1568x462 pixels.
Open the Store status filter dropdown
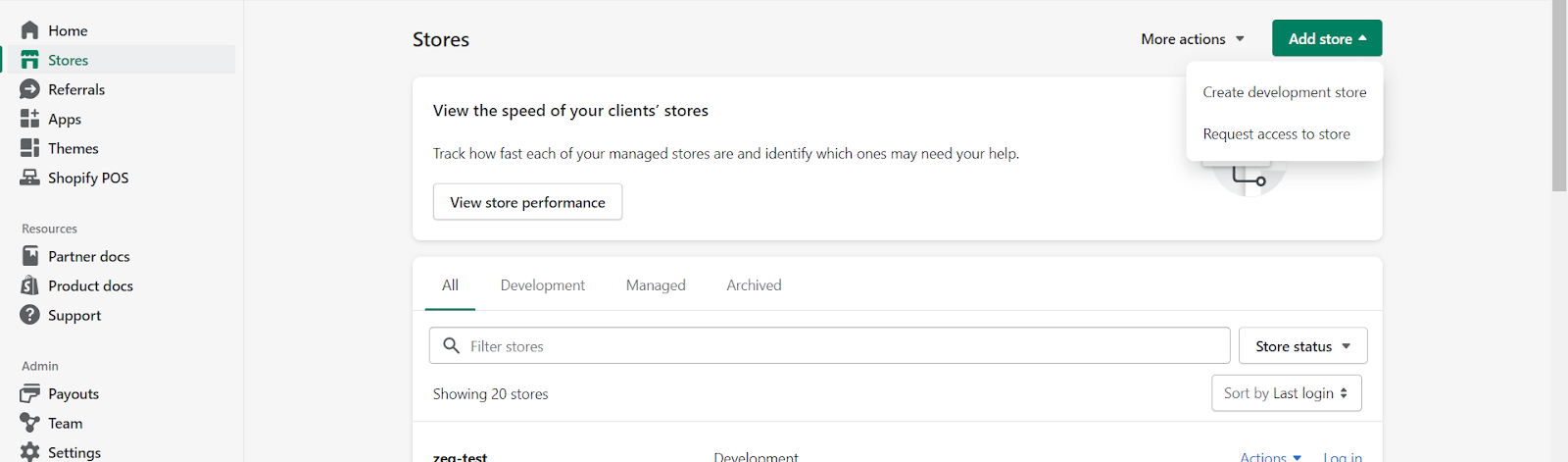click(x=1302, y=346)
